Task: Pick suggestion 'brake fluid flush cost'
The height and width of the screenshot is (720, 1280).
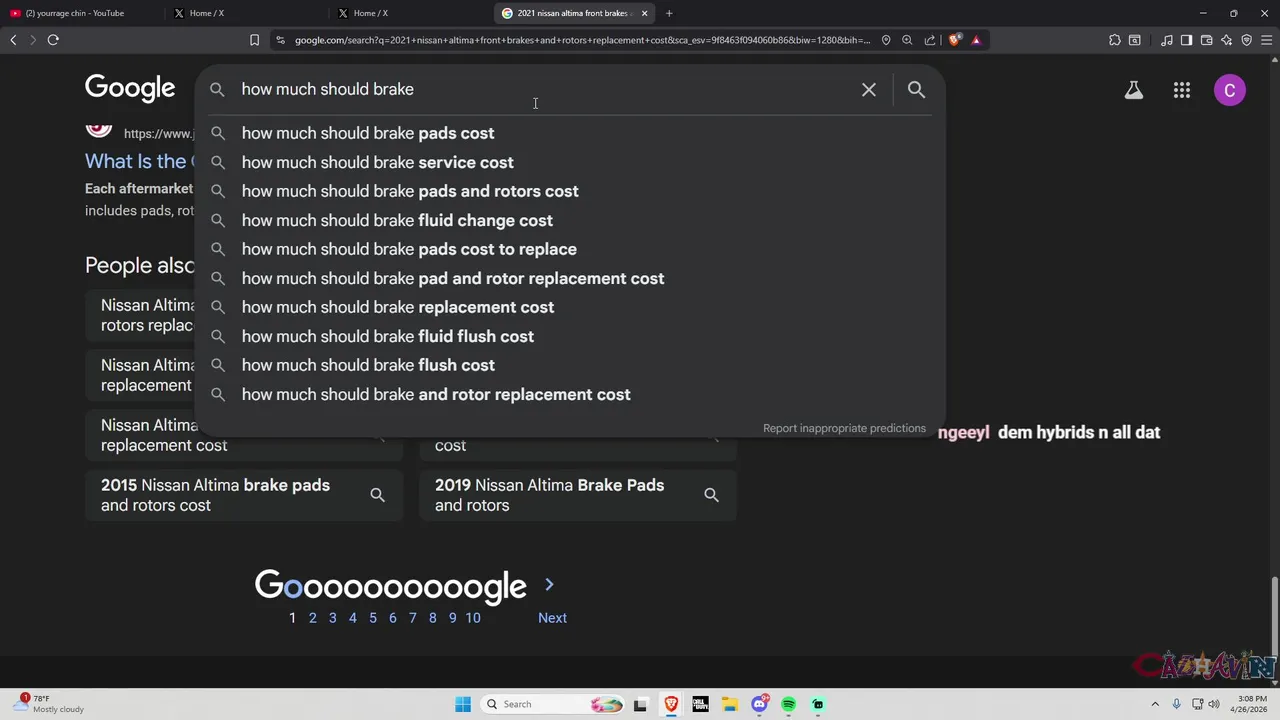Action: click(570, 336)
